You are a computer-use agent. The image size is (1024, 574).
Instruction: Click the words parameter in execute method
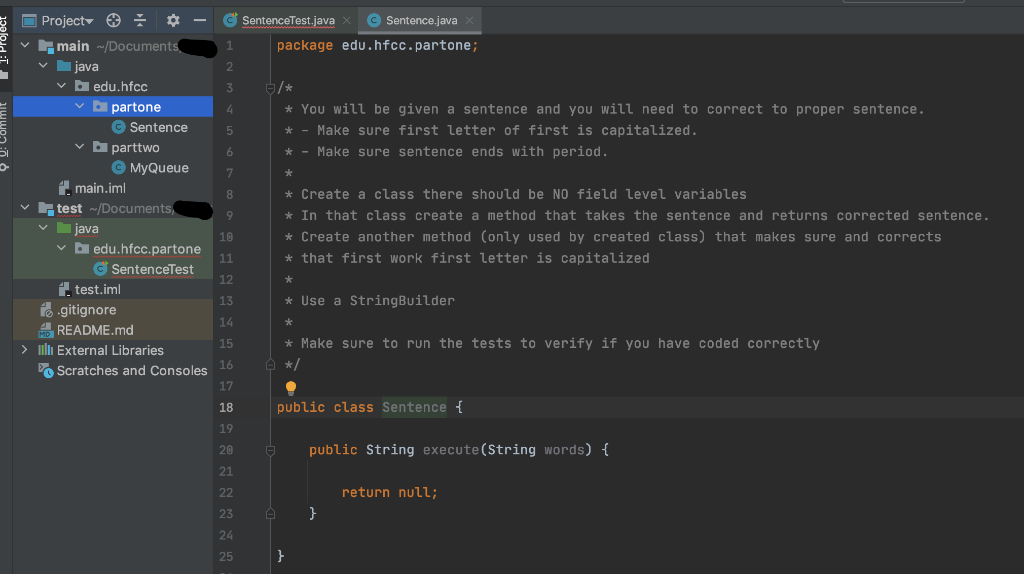tap(564, 449)
